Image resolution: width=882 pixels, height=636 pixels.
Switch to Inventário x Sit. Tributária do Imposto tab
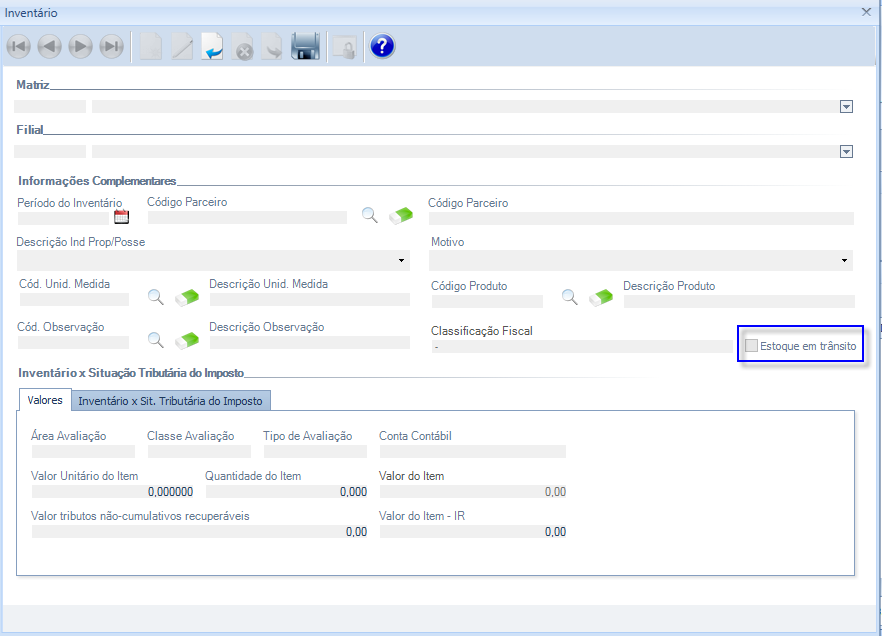point(170,400)
